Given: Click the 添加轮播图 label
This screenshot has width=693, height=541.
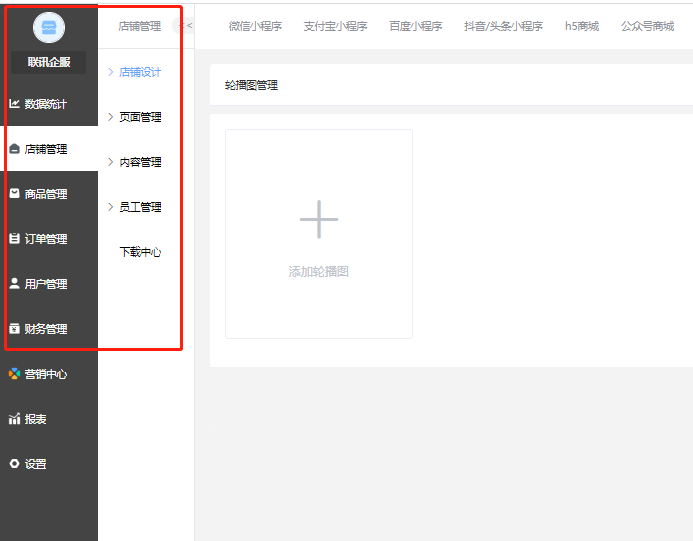Looking at the screenshot, I should click(x=319, y=271).
